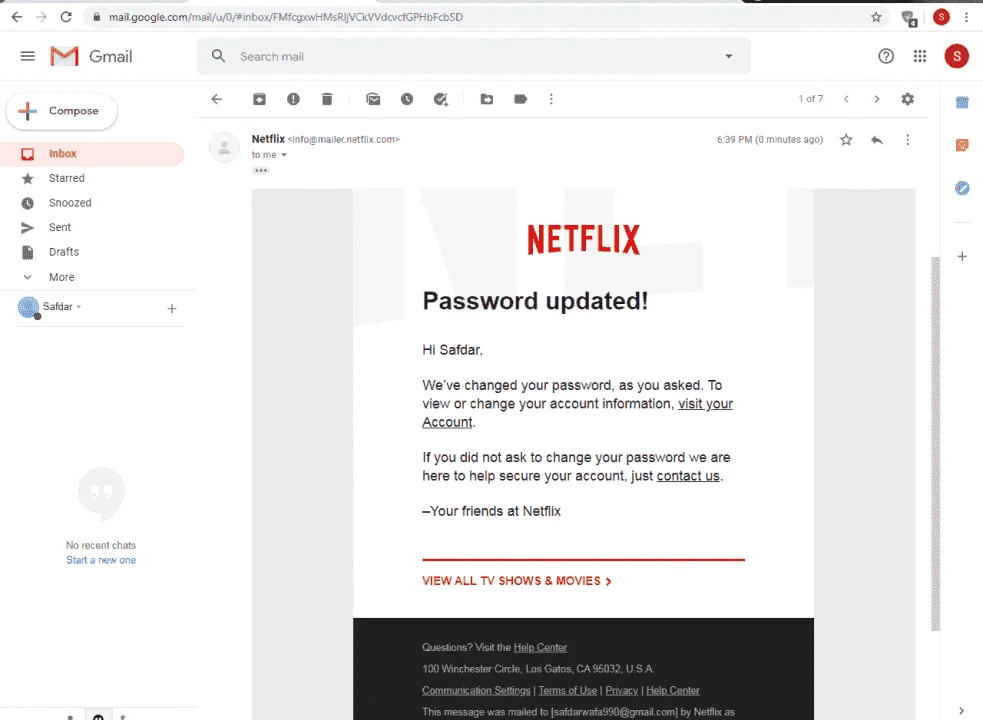Image resolution: width=983 pixels, height=720 pixels.
Task: Snooze this email
Action: point(407,99)
